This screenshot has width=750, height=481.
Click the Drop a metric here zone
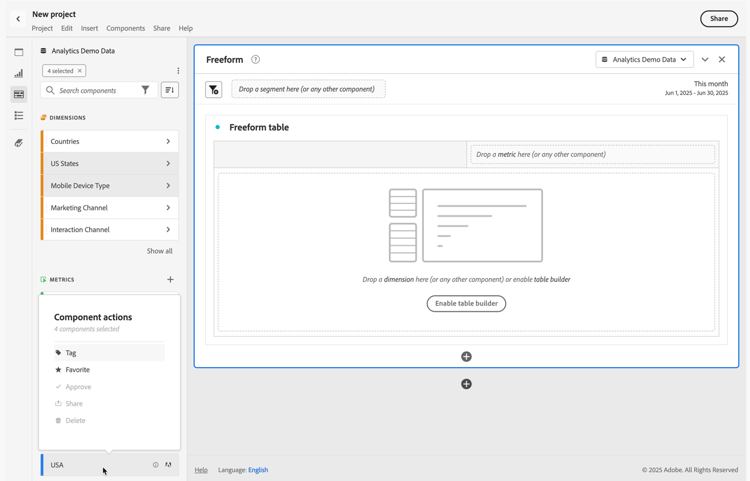pyautogui.click(x=593, y=154)
